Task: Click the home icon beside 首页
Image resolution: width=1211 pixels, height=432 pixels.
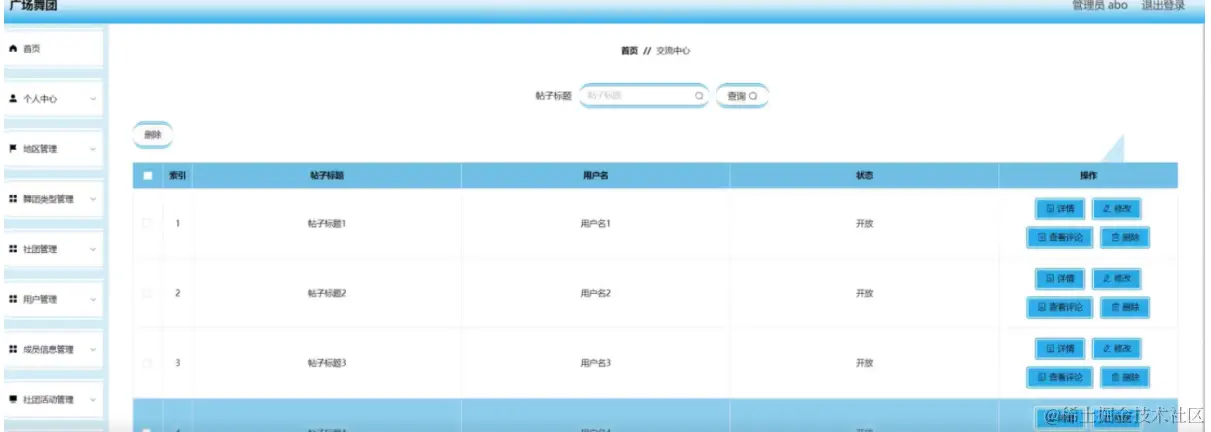Action: tap(13, 48)
